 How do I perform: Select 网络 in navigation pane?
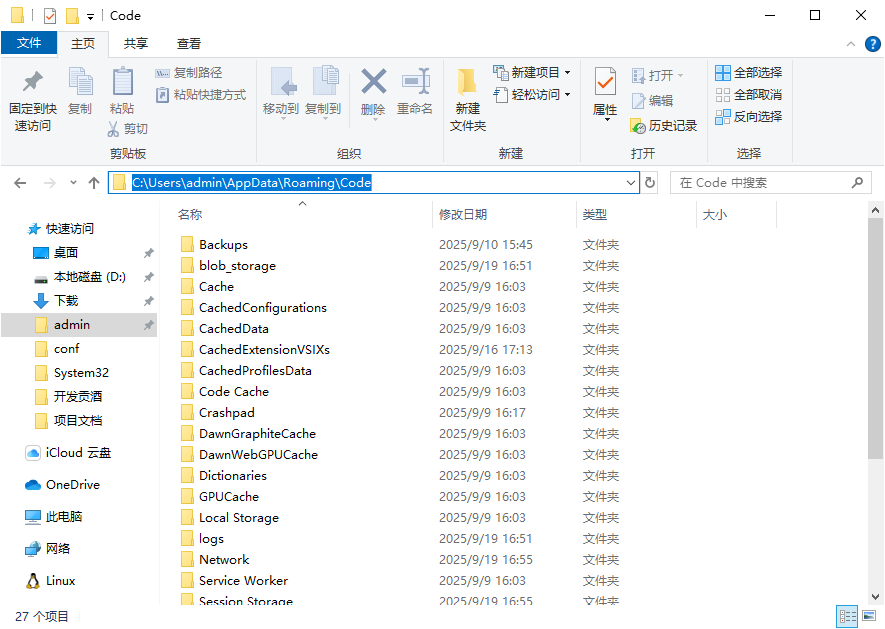point(48,549)
